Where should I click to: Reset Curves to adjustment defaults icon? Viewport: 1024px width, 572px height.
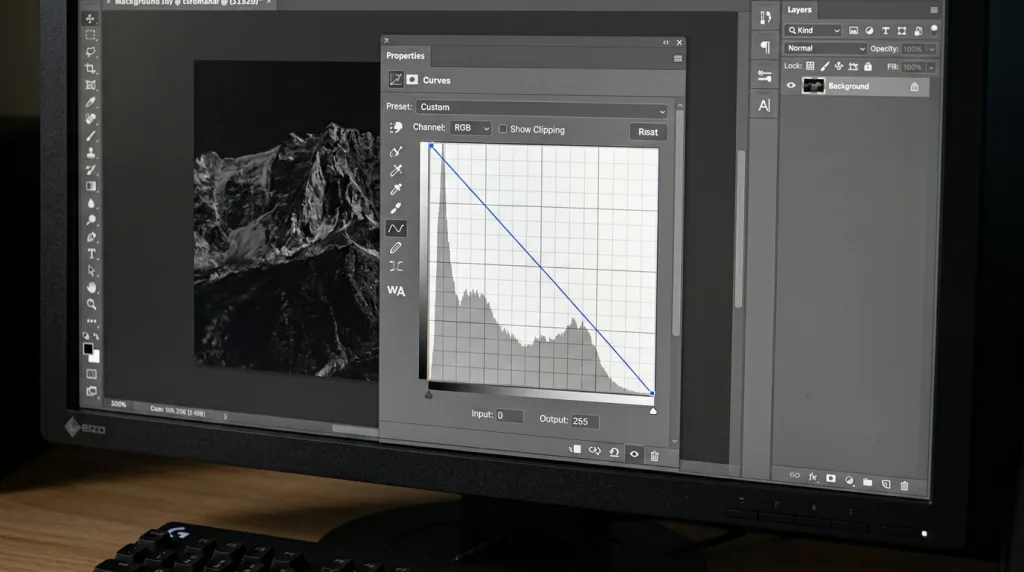click(x=614, y=453)
